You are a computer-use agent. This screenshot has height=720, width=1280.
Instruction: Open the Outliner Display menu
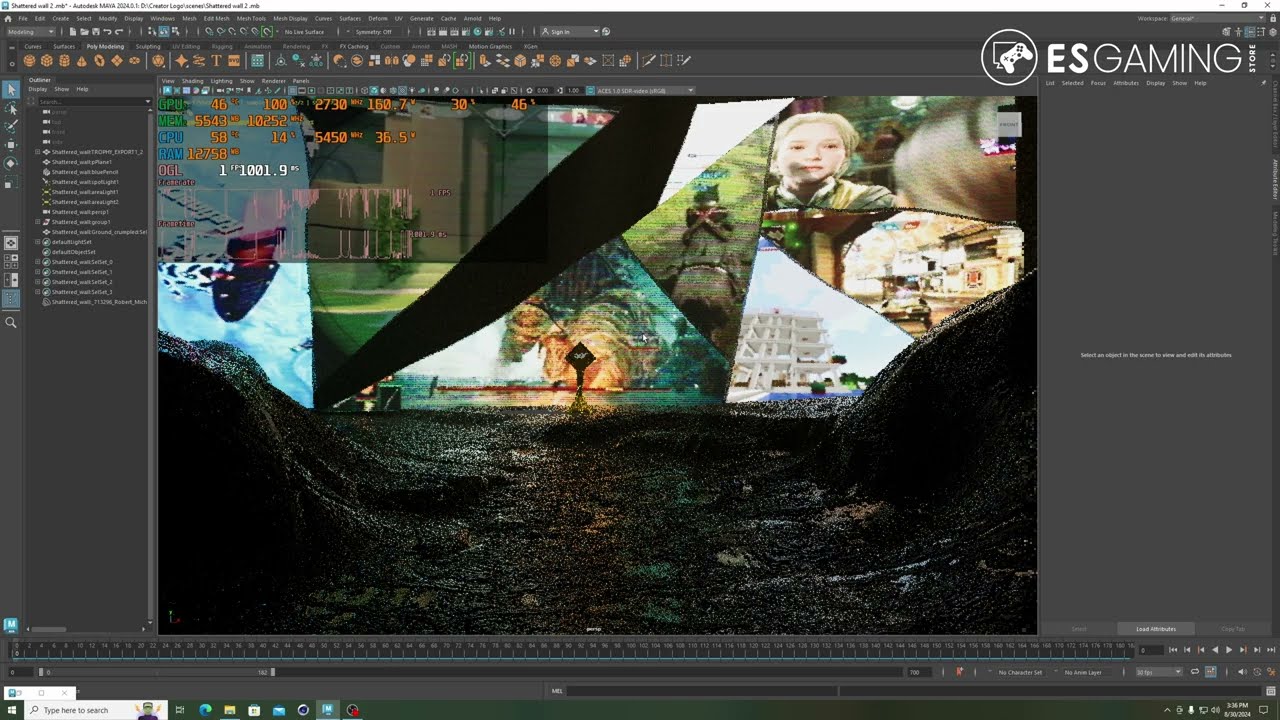coord(37,89)
